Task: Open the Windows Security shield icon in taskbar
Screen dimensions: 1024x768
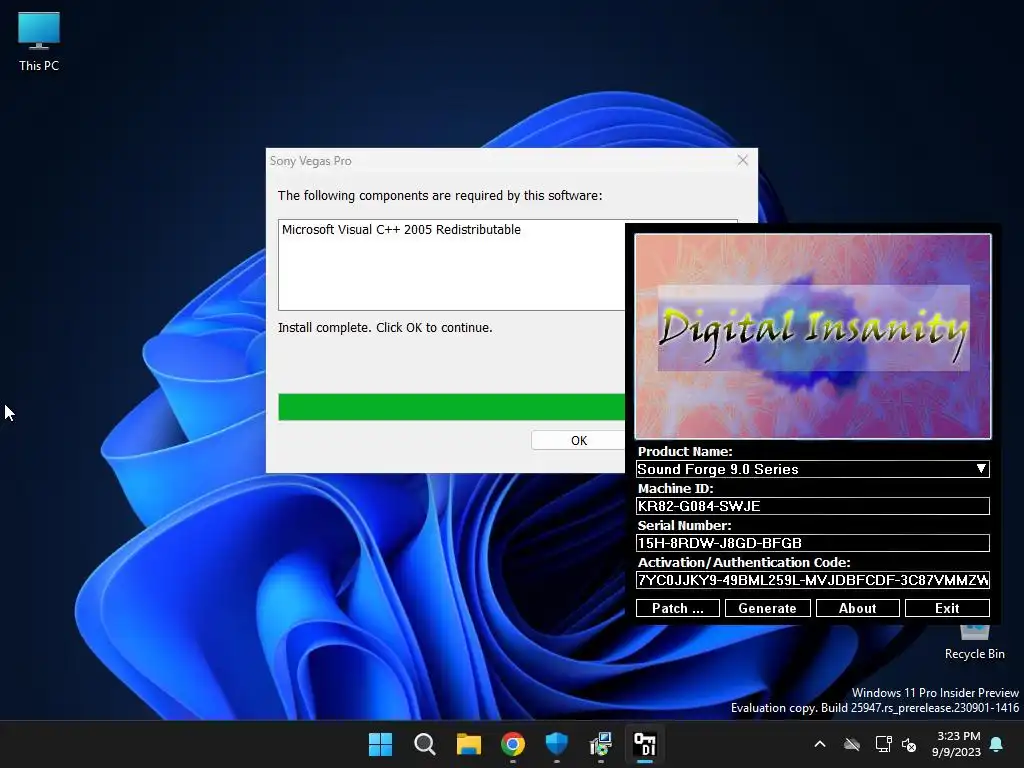Action: [x=556, y=744]
